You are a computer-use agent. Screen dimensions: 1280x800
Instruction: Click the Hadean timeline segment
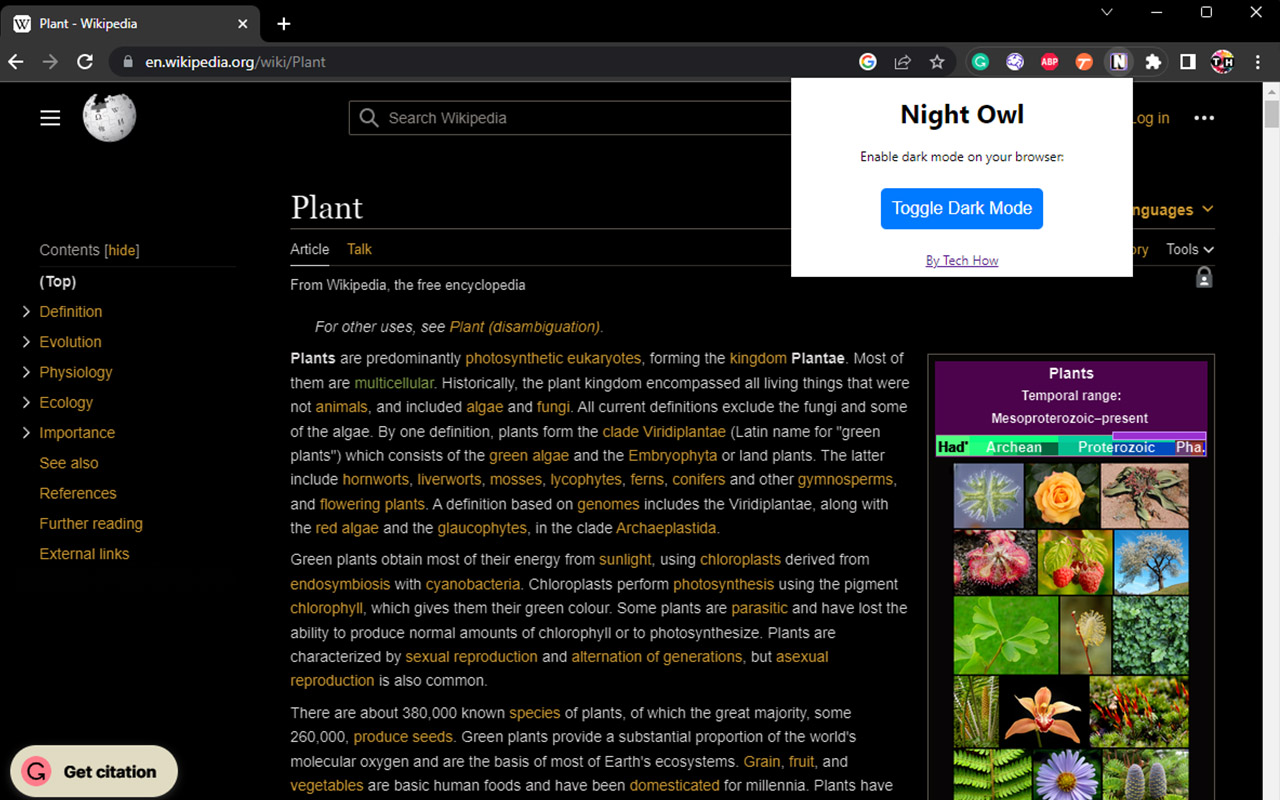tap(953, 447)
